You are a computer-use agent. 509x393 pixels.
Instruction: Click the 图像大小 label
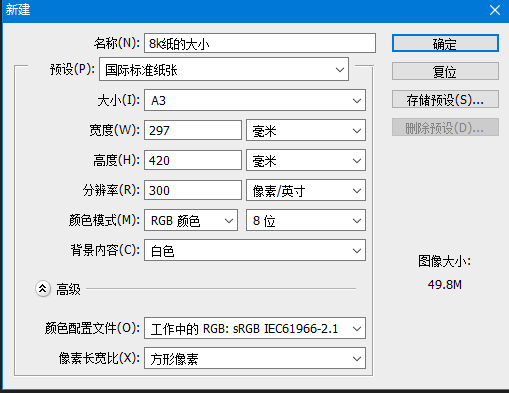point(444,261)
